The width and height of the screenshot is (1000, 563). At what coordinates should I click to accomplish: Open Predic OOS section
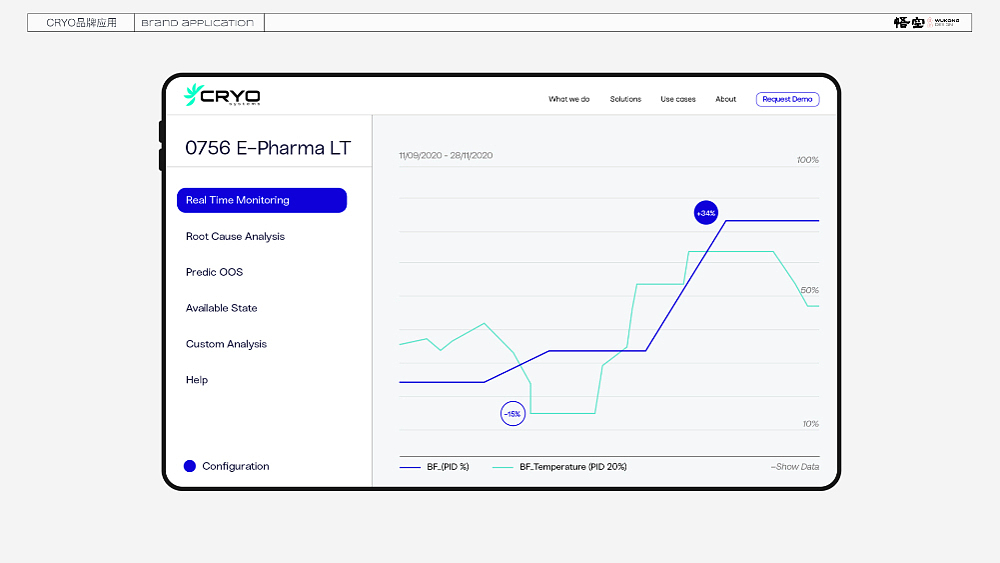click(214, 272)
